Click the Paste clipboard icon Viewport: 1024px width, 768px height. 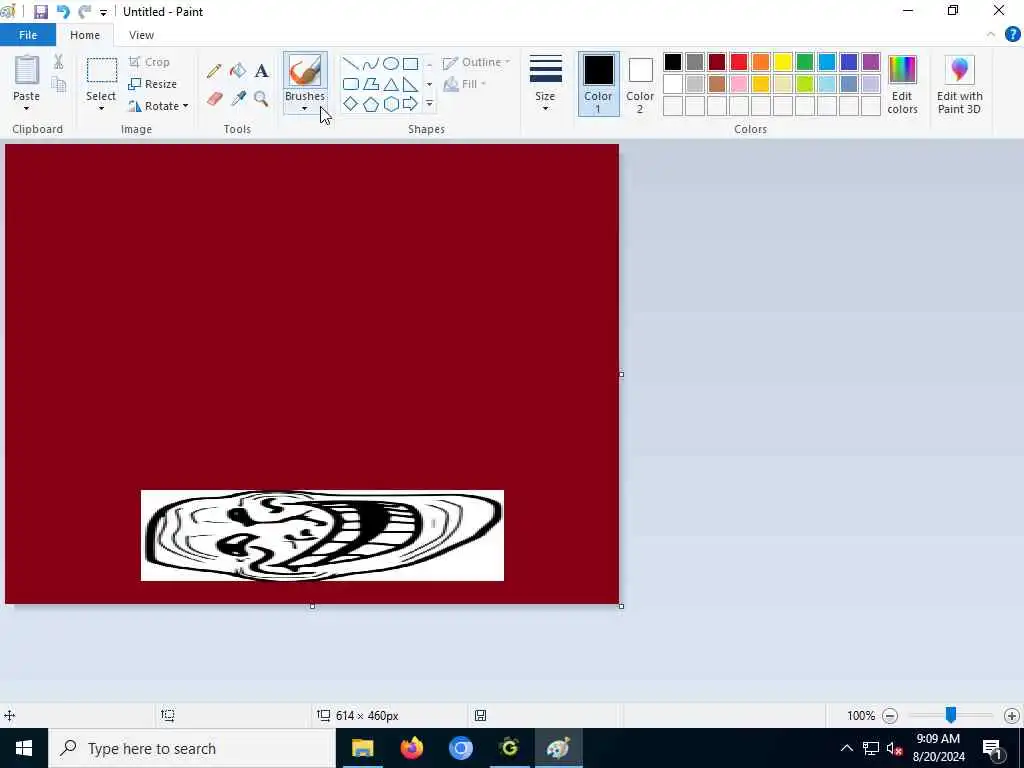pyautogui.click(x=27, y=71)
